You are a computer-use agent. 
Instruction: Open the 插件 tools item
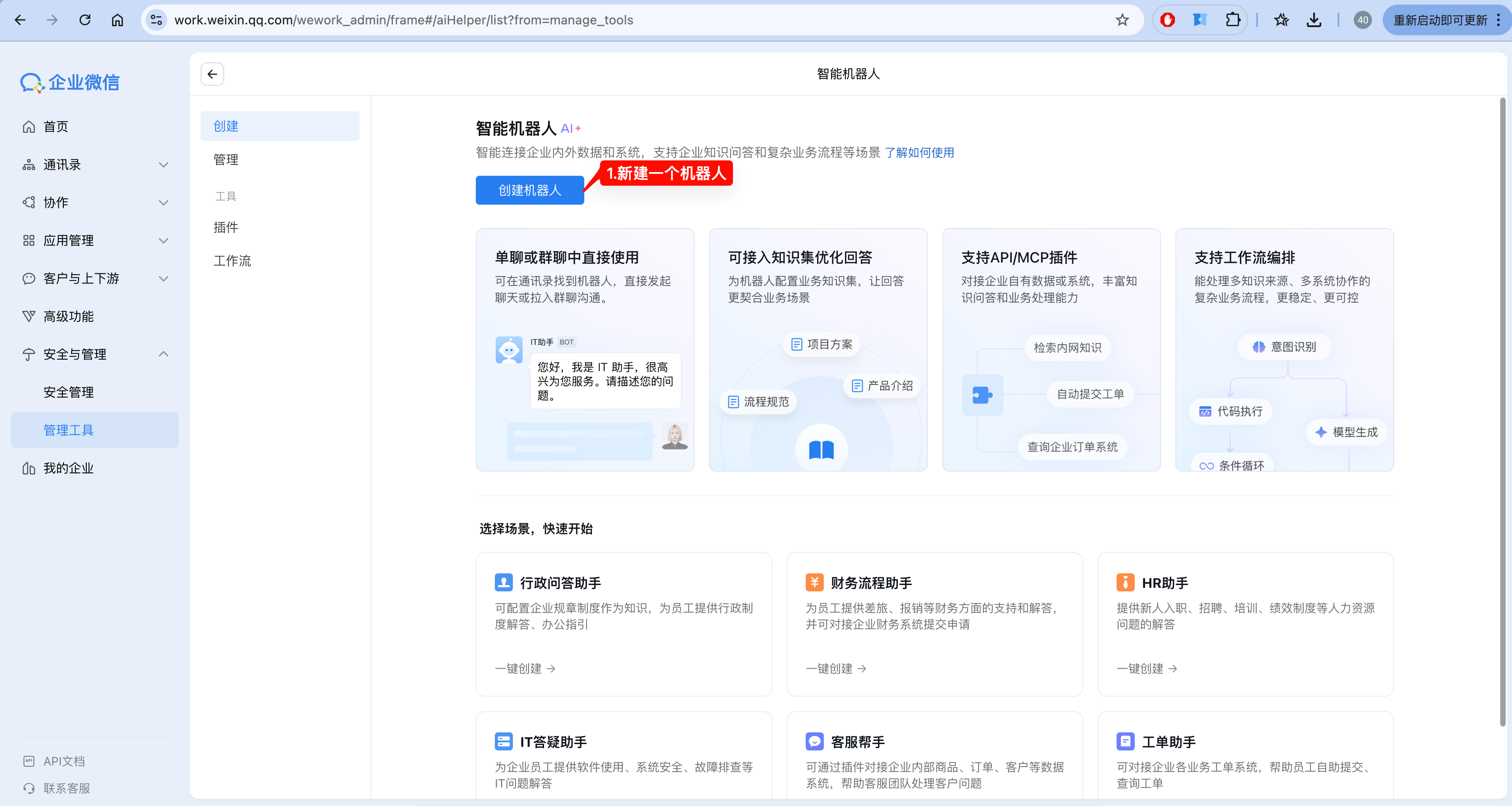tap(280, 227)
